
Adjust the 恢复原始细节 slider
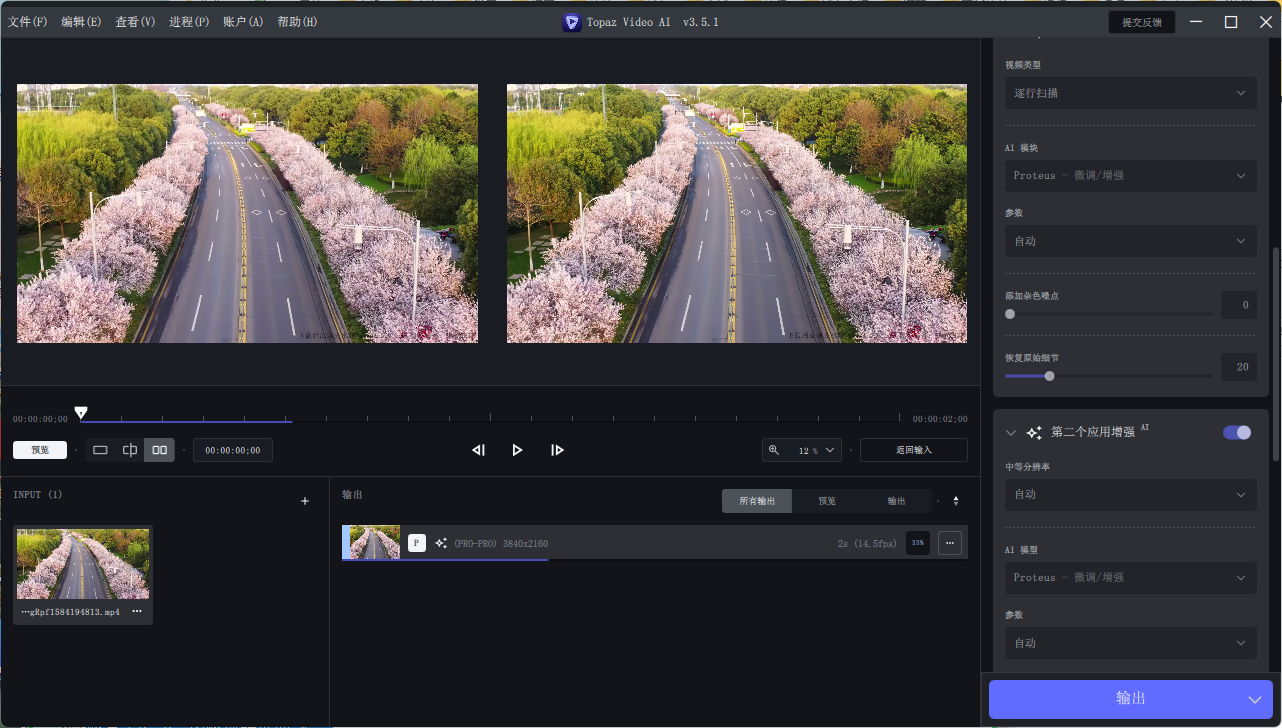tap(1109, 376)
